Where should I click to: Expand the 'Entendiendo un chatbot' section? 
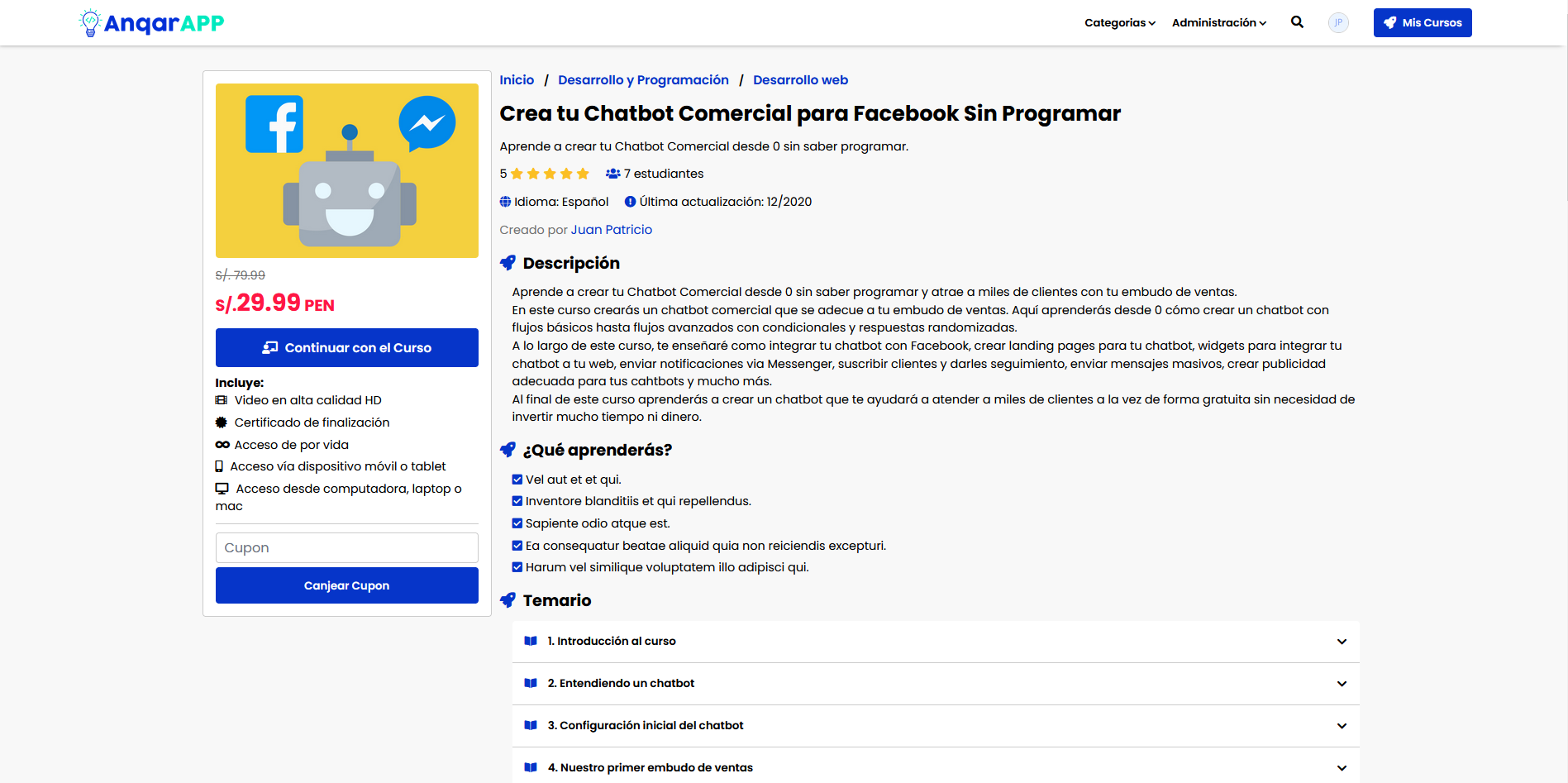coord(1340,684)
